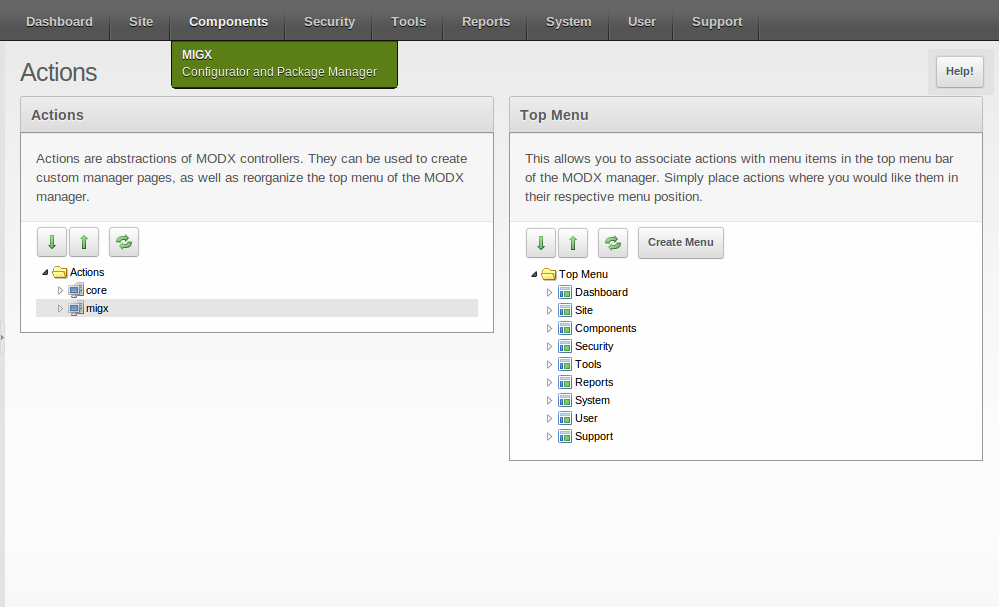The height and width of the screenshot is (607, 999).
Task: Click the Security menu item icon in tree
Action: coord(564,346)
